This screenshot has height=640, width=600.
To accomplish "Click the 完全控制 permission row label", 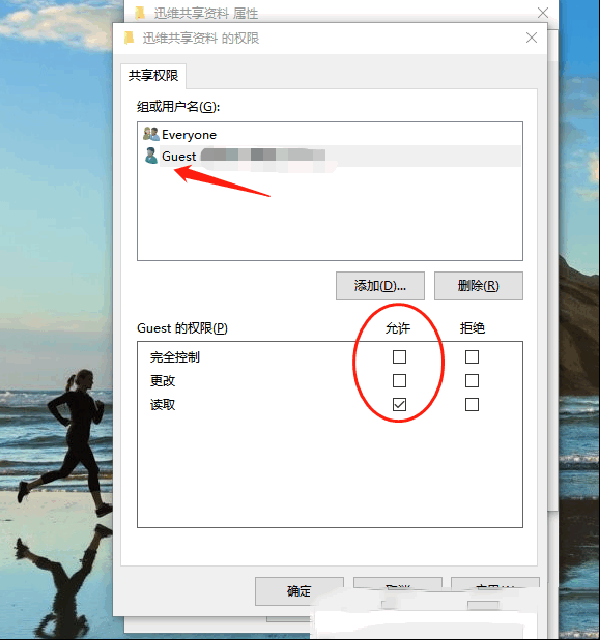I will 175,357.
